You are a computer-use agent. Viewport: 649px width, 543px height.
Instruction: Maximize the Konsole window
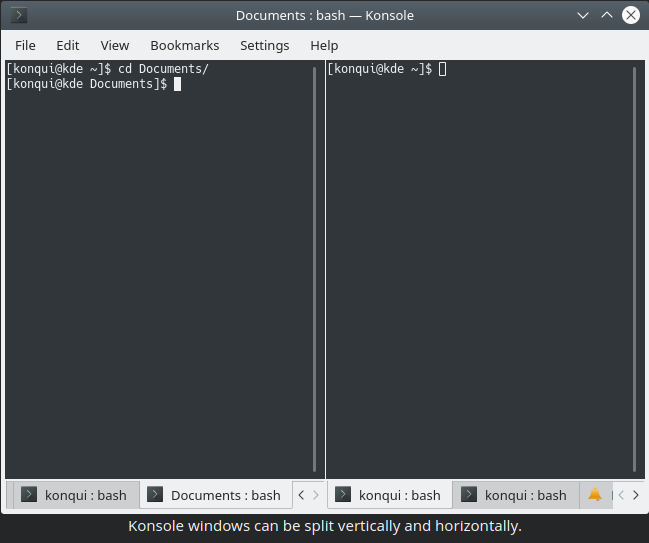click(607, 15)
